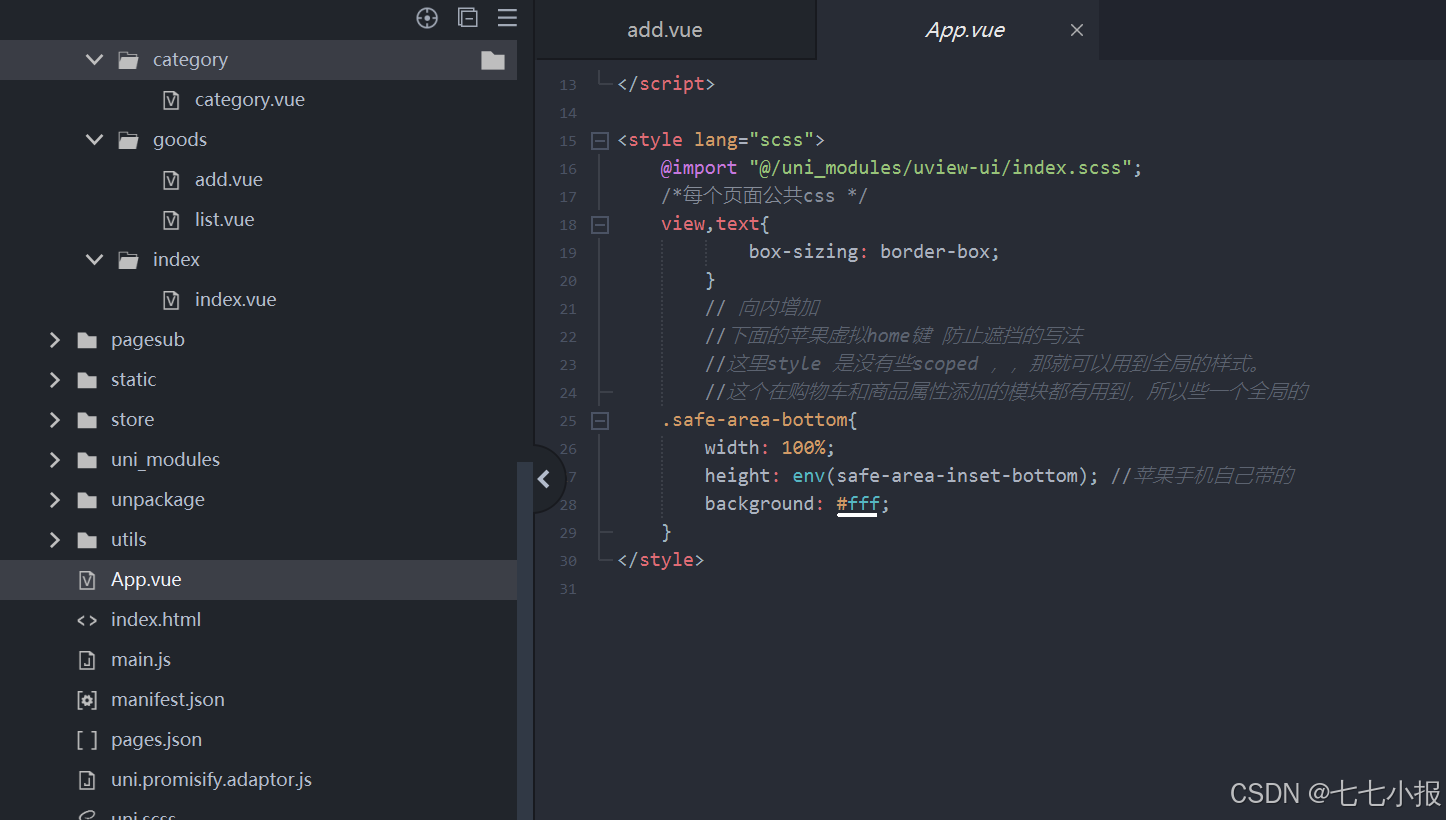This screenshot has width=1446, height=820.
Task: Click 'width: 100%;' on line 26
Action: coord(769,448)
